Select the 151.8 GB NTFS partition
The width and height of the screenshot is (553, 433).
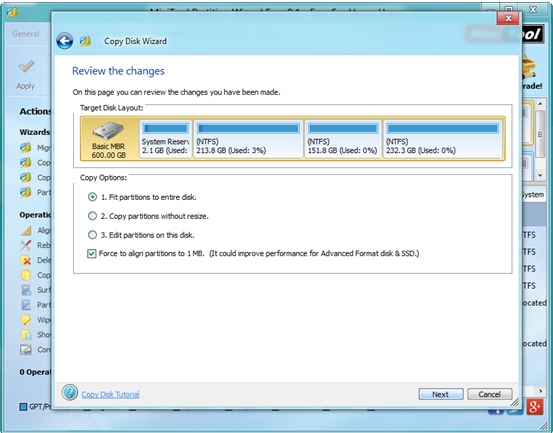coord(342,138)
